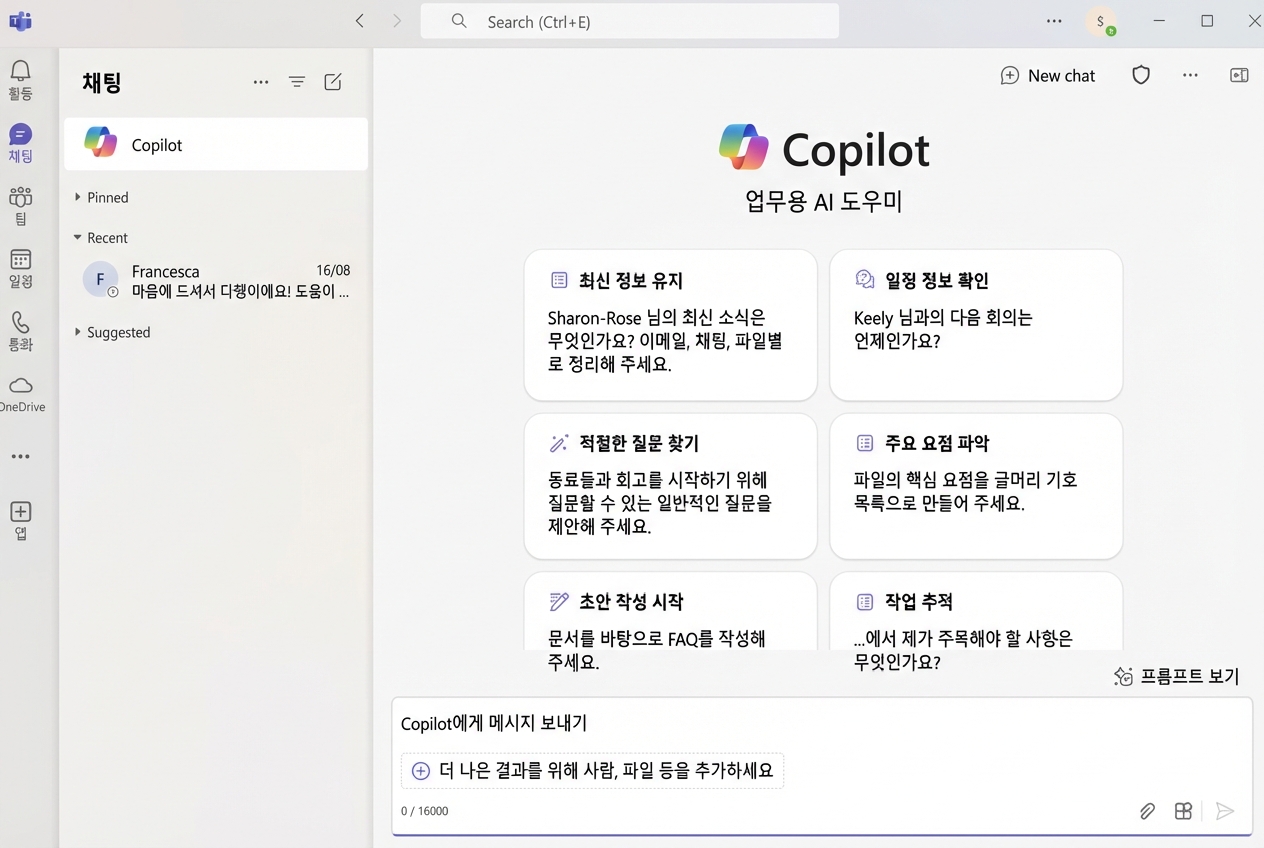Click the Copilot logo in main pane
This screenshot has width=1264, height=848.
click(x=744, y=149)
